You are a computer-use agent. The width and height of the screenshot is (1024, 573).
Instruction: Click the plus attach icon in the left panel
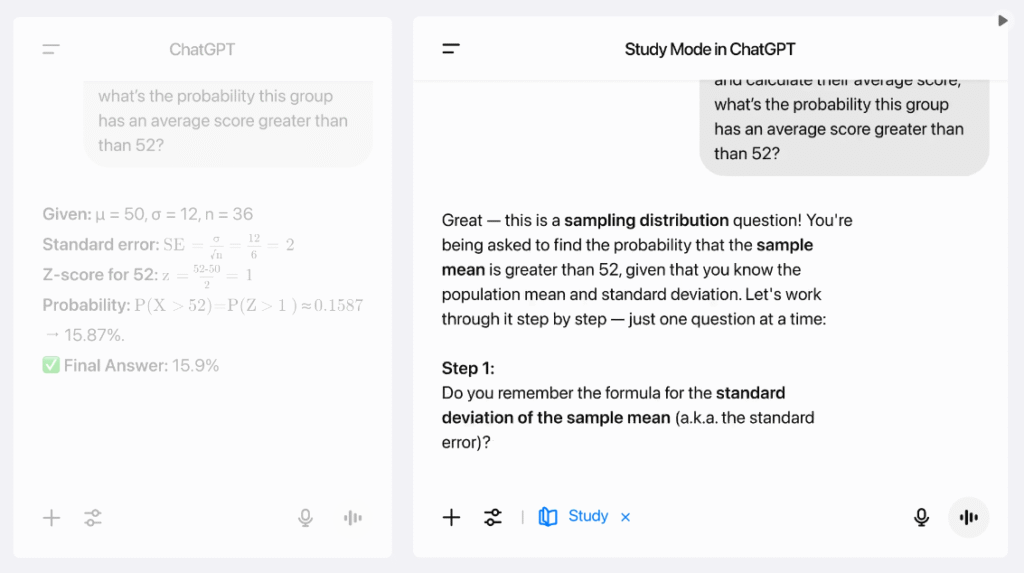coord(52,517)
